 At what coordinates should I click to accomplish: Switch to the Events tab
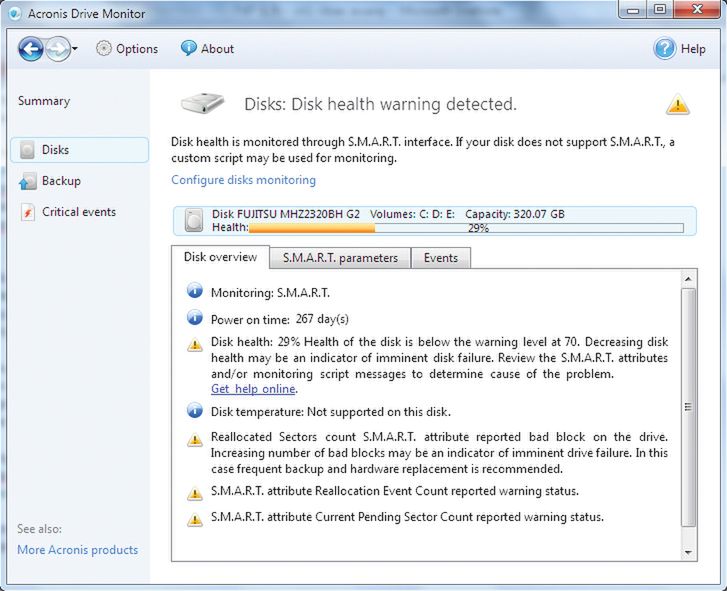441,258
